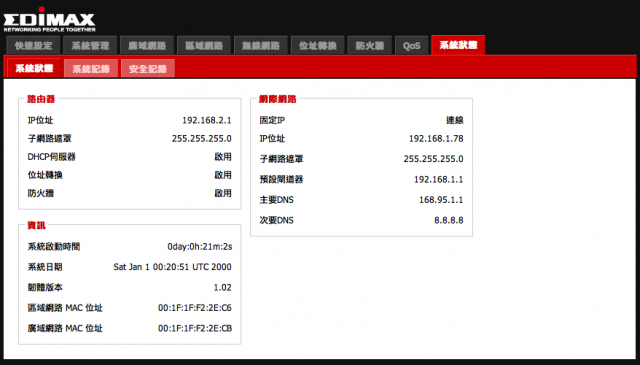Viewport: 640px width, 365px height.
Task: Select the QoS tab
Action: coord(411,45)
